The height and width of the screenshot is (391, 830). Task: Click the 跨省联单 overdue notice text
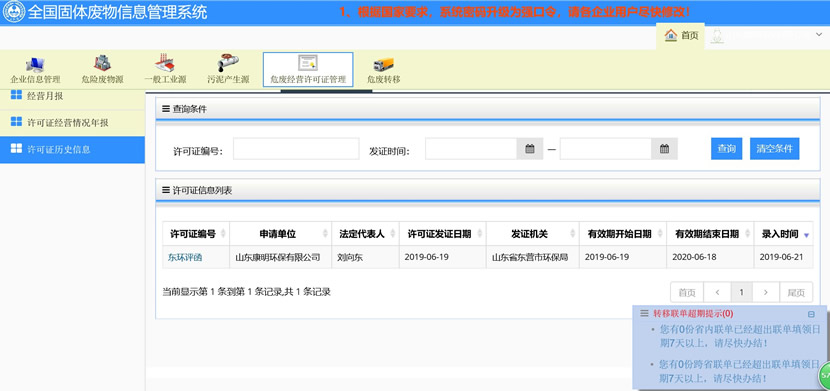coord(739,371)
